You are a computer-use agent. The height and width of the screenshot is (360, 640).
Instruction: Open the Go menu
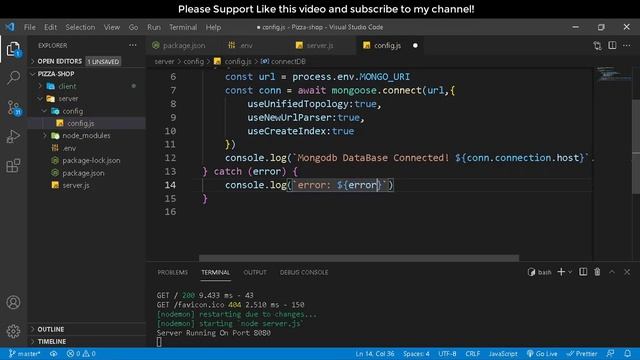133,27
